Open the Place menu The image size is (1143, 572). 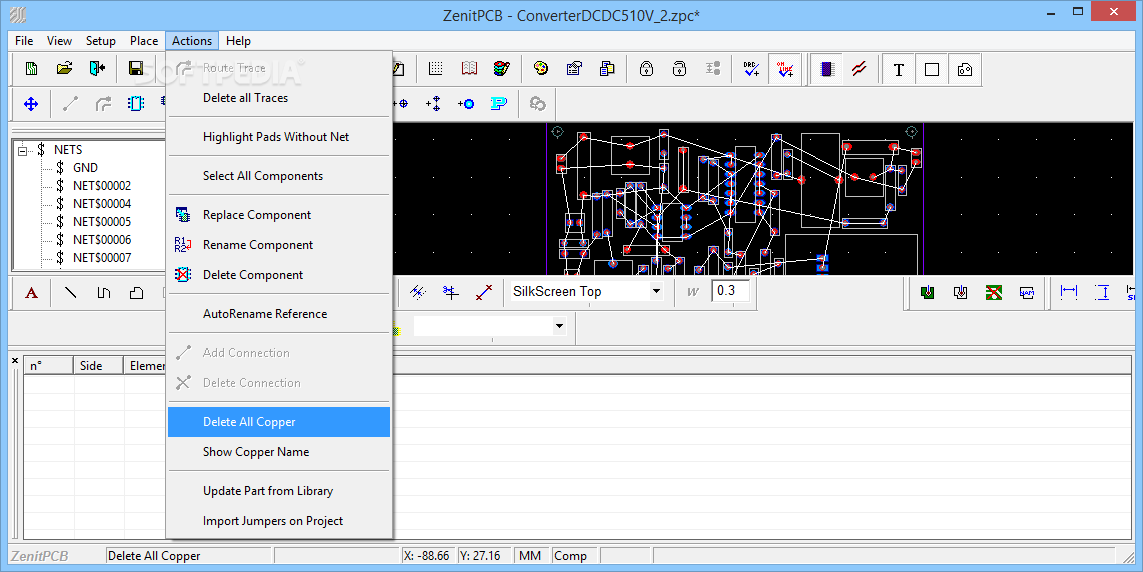pos(144,41)
